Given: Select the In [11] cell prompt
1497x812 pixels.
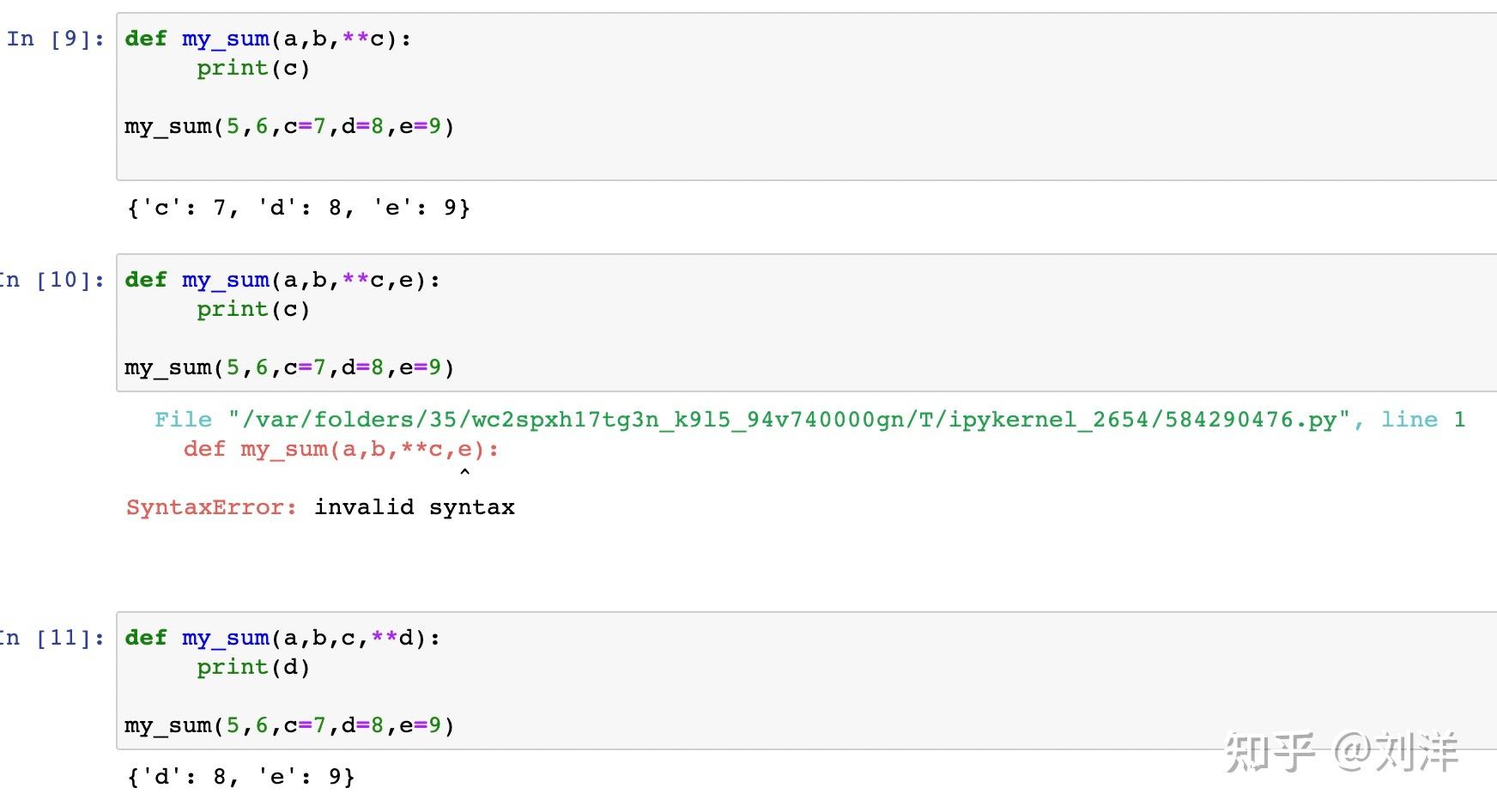Looking at the screenshot, I should [52, 638].
